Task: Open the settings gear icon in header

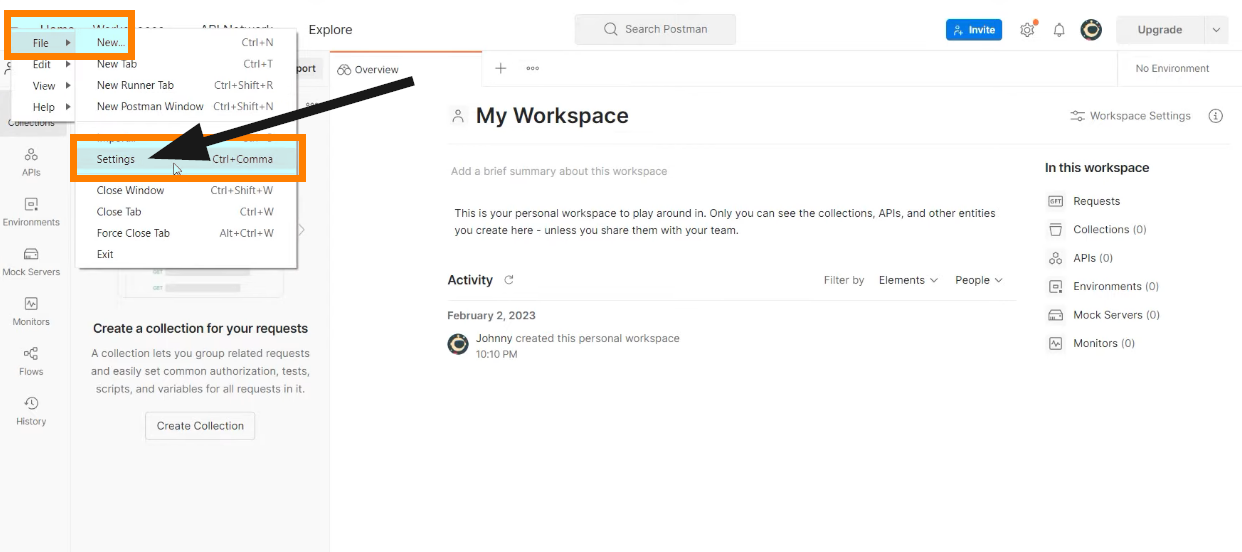Action: tap(1027, 30)
